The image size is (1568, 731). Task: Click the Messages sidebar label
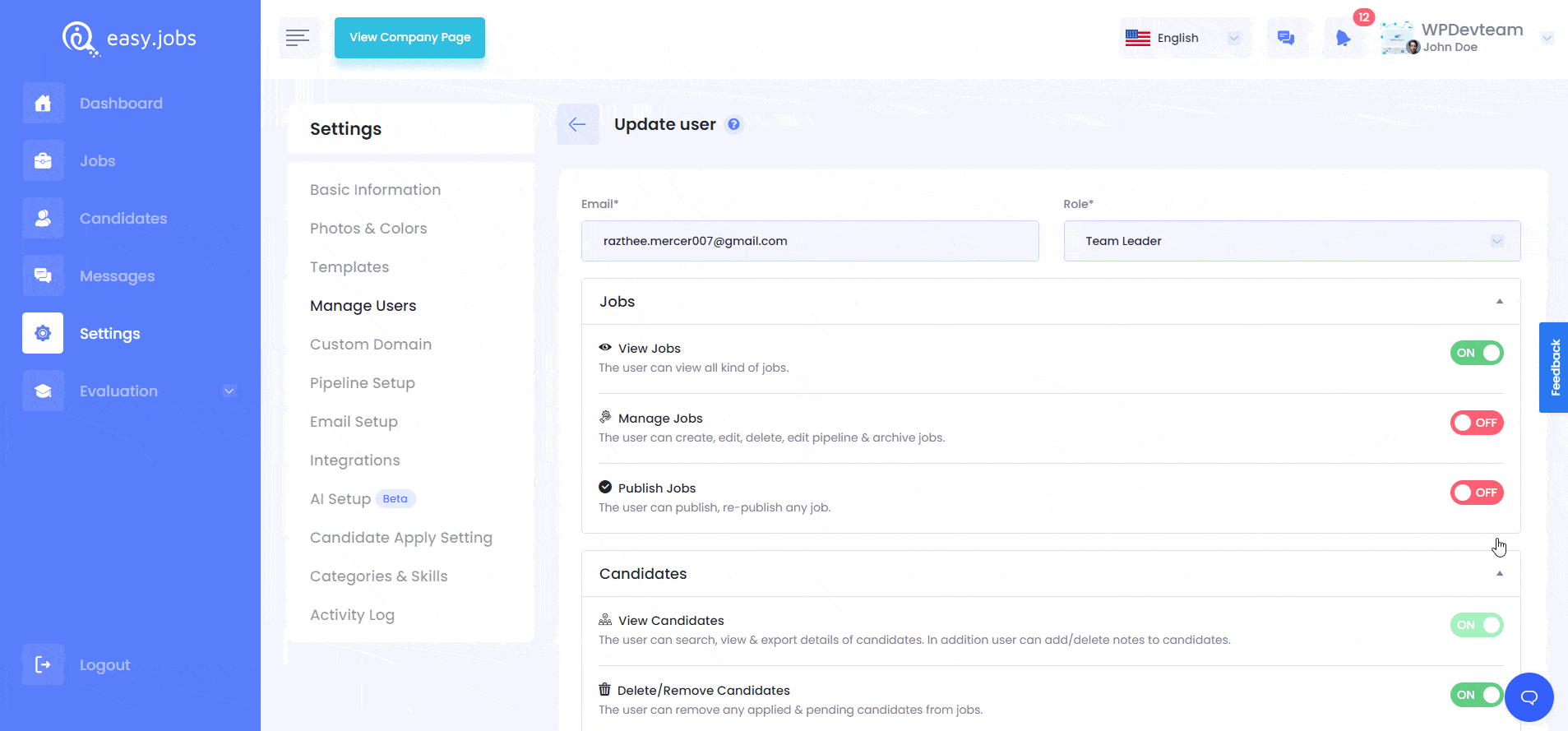point(117,276)
